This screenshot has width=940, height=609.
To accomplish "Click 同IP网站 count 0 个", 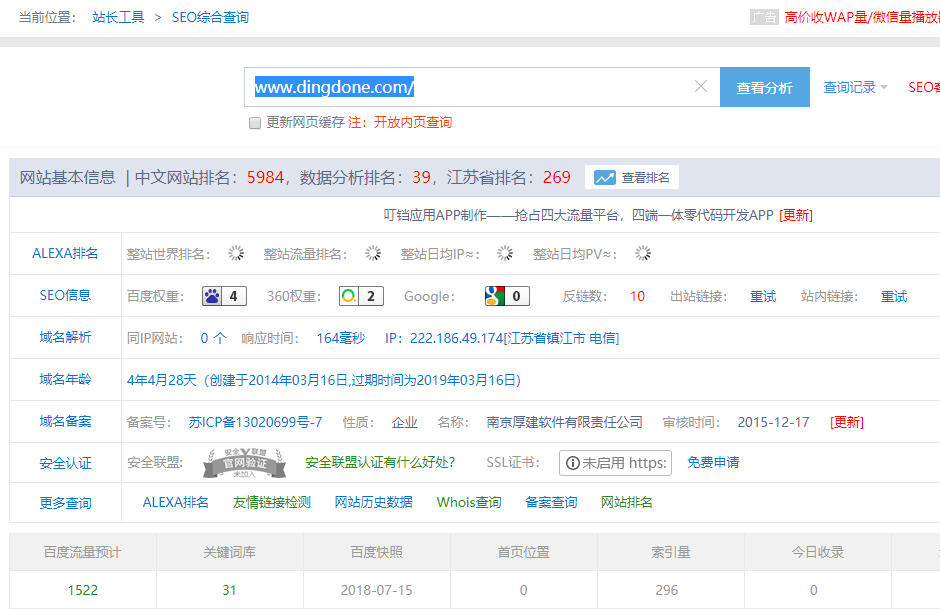I will coord(213,338).
